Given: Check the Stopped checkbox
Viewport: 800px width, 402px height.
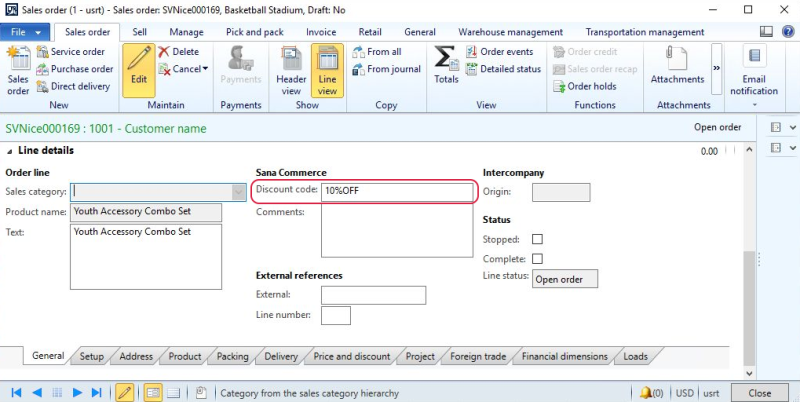Looking at the screenshot, I should [537, 240].
